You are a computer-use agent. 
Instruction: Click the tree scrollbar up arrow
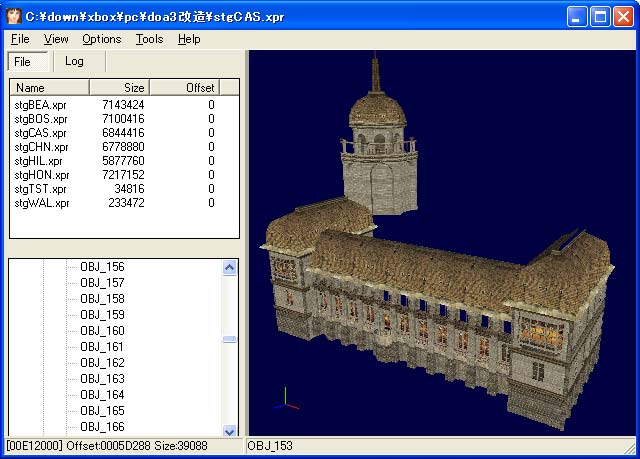[x=229, y=268]
